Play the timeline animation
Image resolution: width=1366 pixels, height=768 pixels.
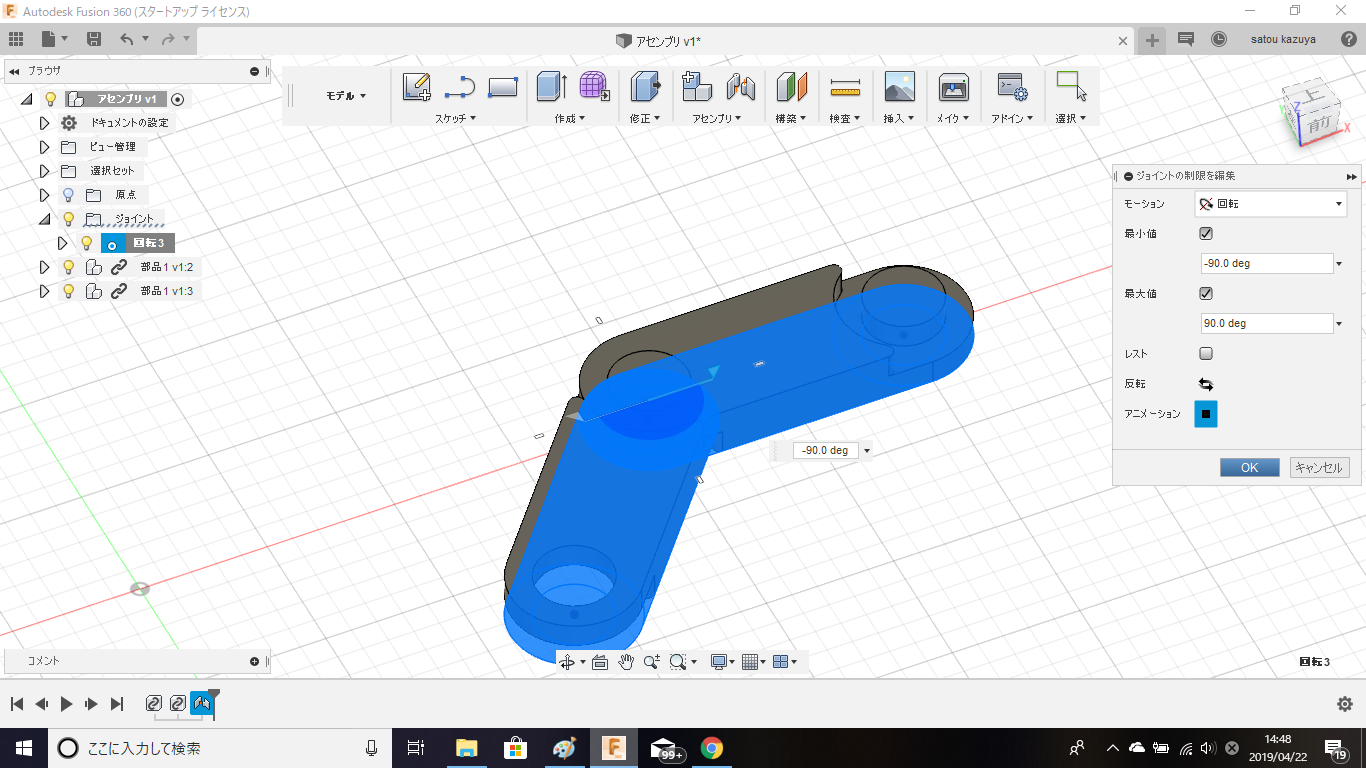pyautogui.click(x=66, y=704)
